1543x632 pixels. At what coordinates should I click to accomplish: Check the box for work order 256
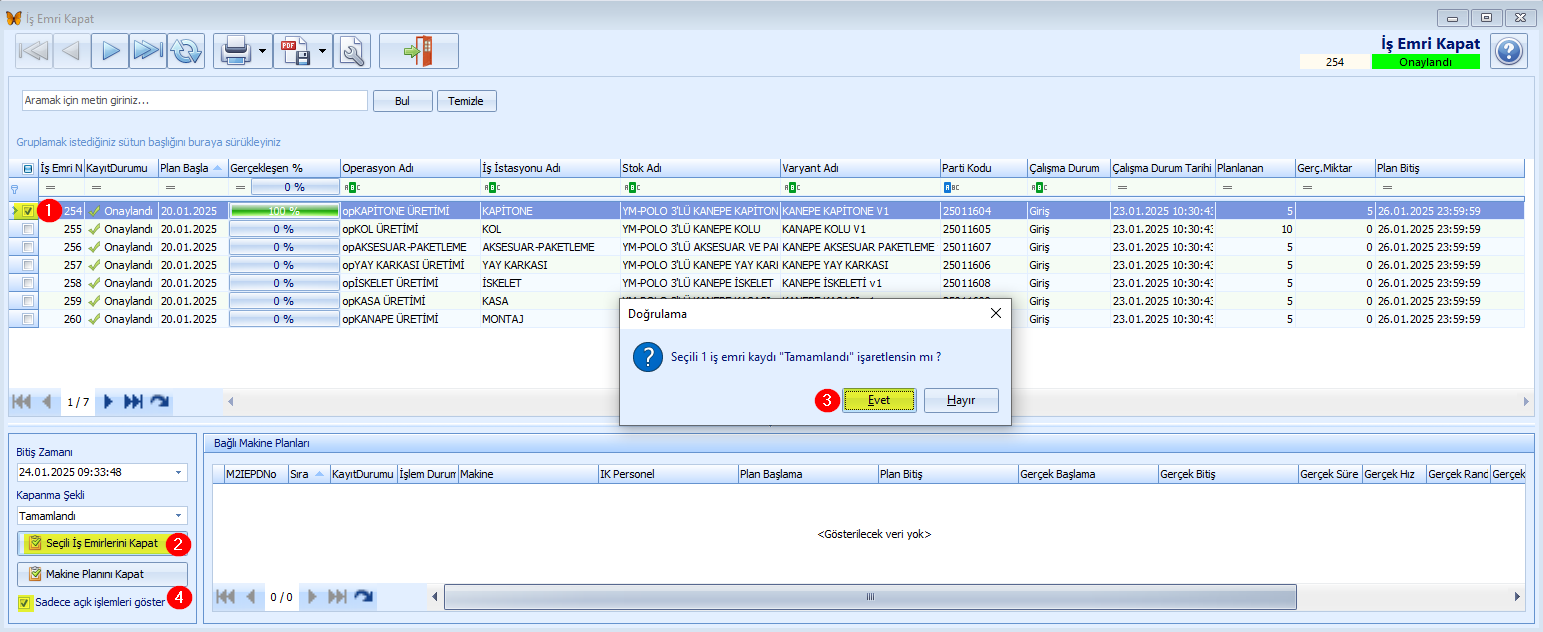pos(28,247)
